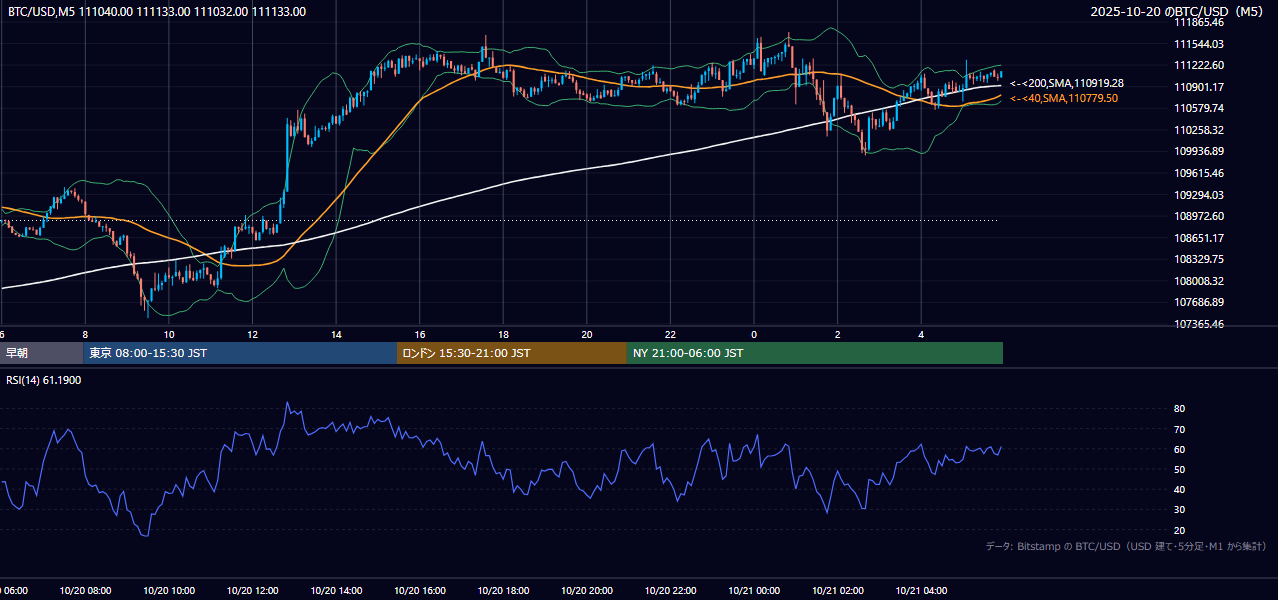Click the 10/20 12:00 time axis label

(x=252, y=591)
